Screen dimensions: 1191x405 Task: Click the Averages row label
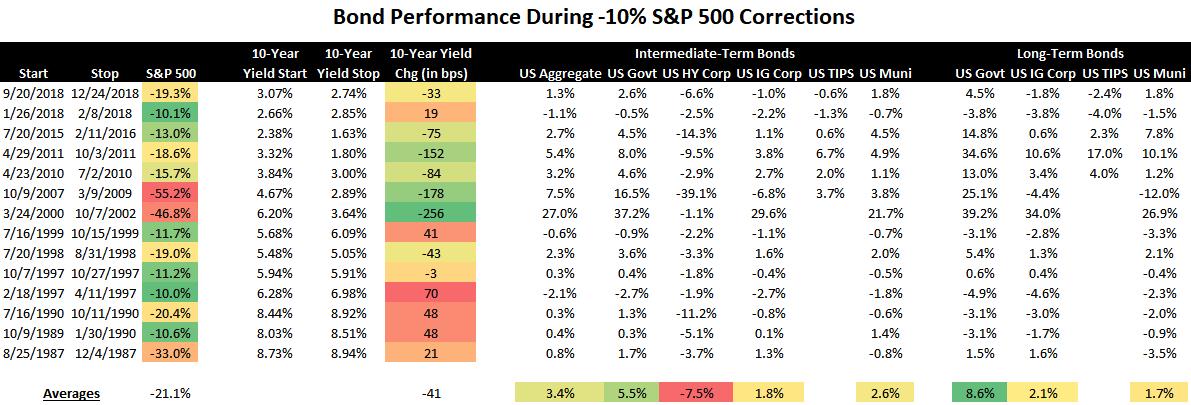[70, 393]
